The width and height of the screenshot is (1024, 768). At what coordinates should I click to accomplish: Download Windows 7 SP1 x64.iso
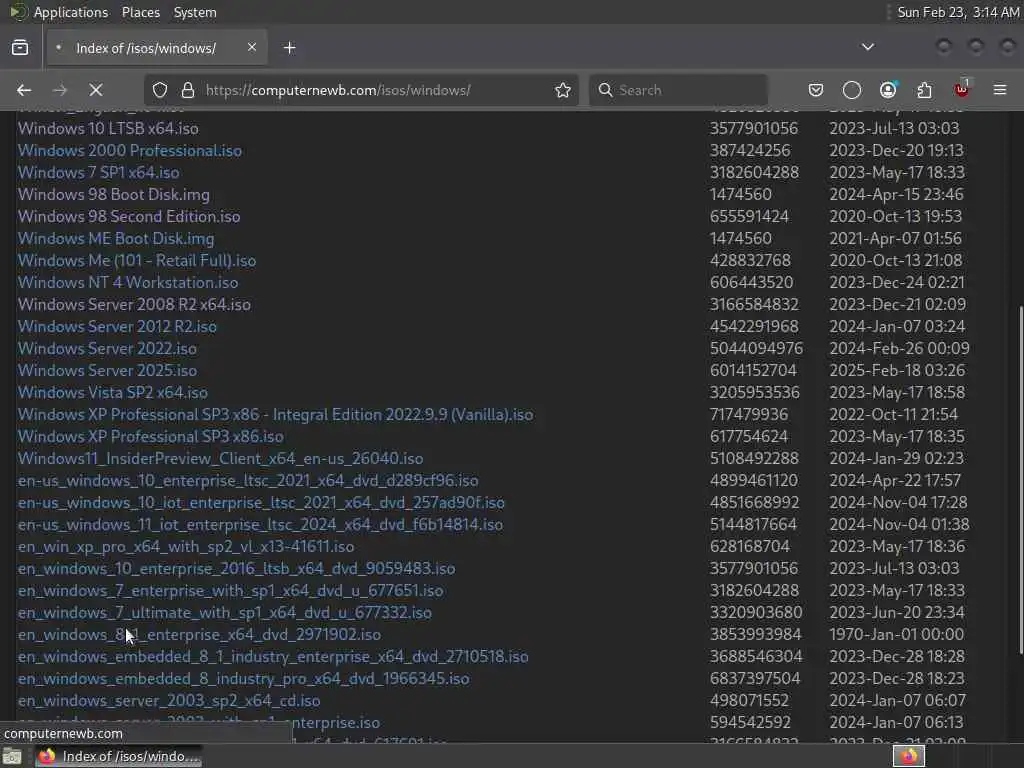[x=99, y=172]
